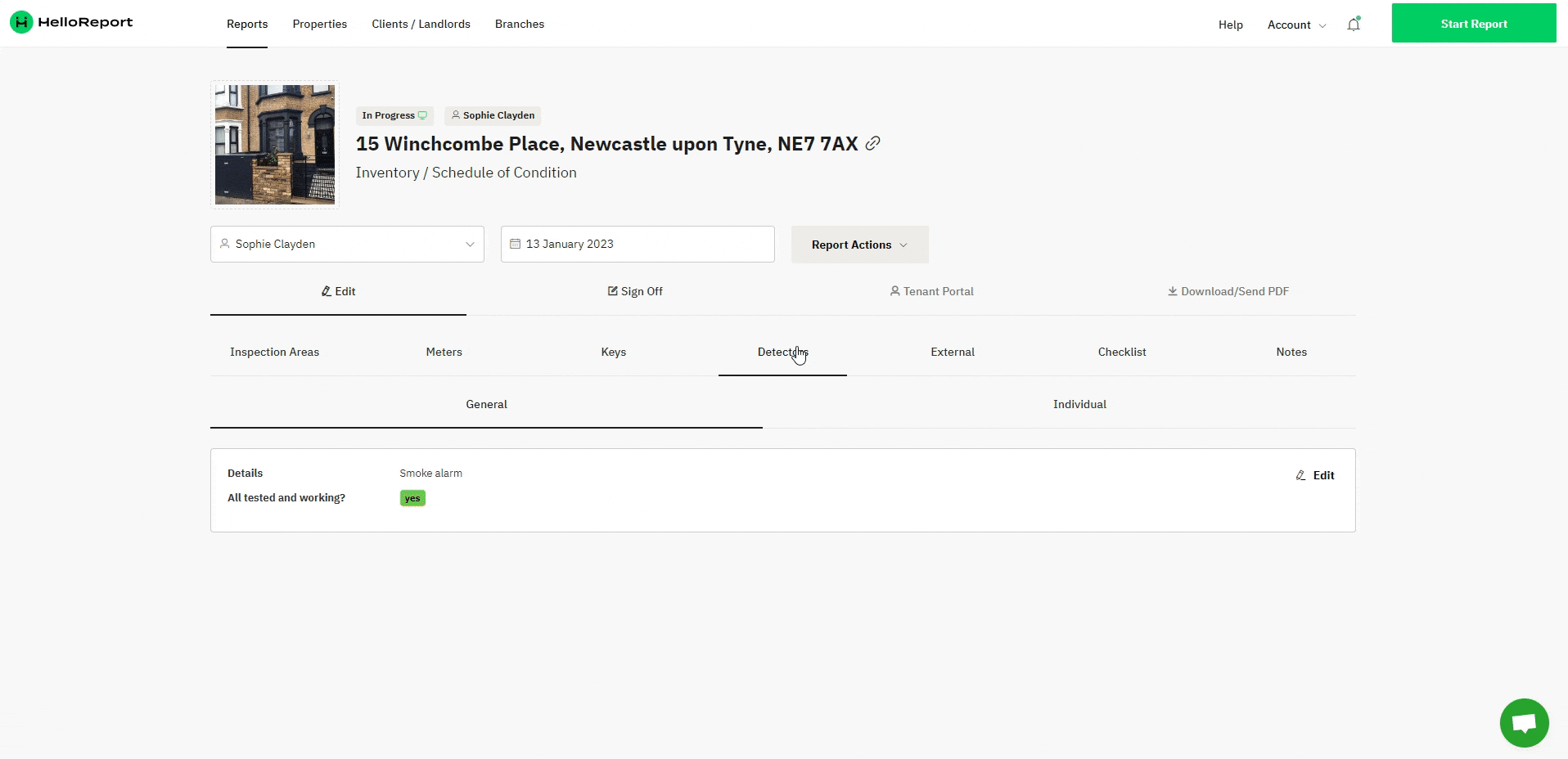
Task: Click the calendar icon in date field
Action: click(515, 244)
